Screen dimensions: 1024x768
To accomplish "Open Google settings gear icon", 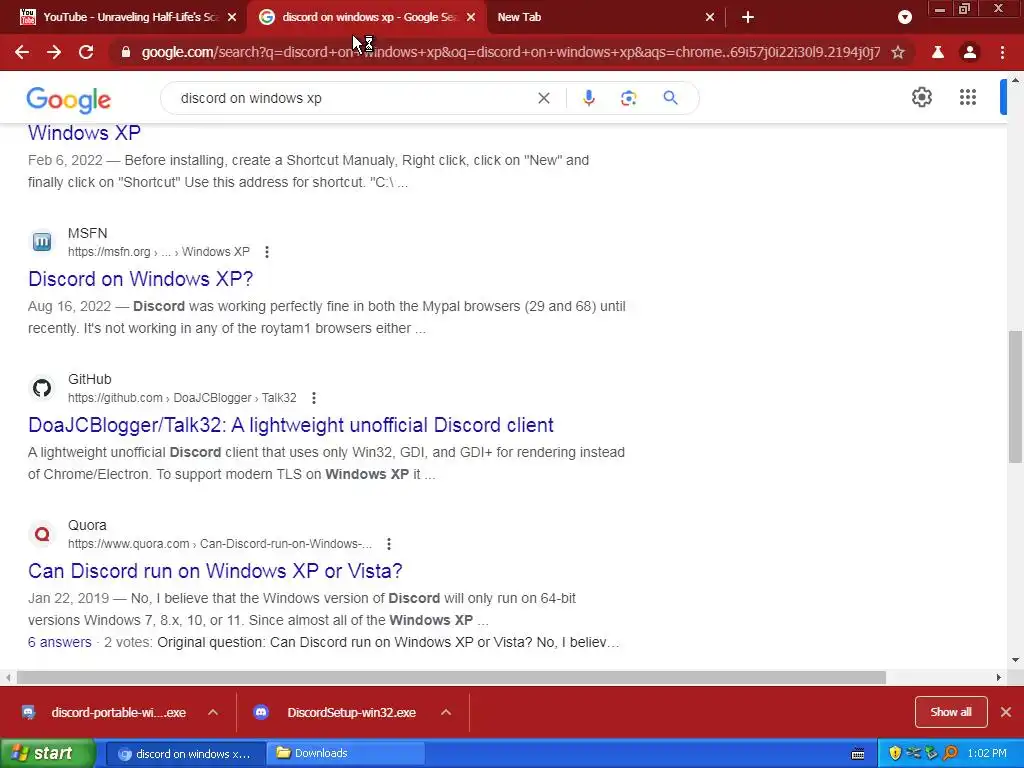I will 921,97.
